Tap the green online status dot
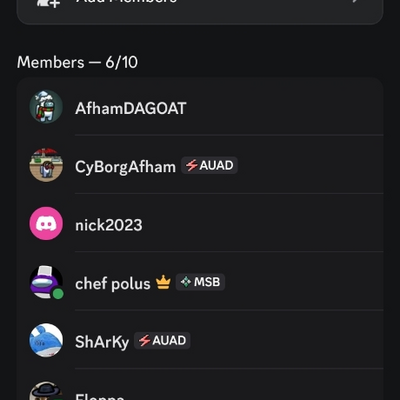Image resolution: width=400 pixels, height=400 pixels. [x=58, y=294]
